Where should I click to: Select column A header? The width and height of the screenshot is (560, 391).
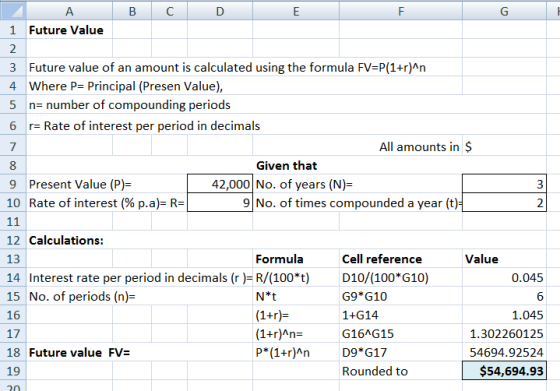point(69,11)
